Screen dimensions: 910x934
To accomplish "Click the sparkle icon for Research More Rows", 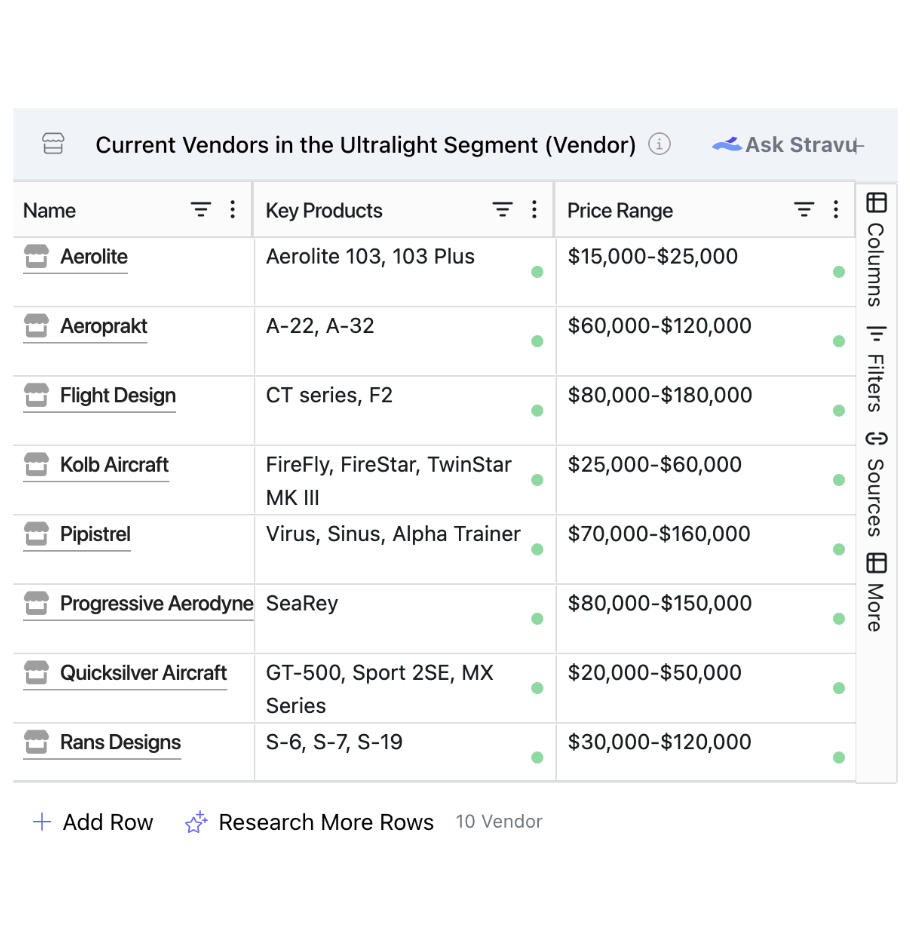I will [x=196, y=823].
